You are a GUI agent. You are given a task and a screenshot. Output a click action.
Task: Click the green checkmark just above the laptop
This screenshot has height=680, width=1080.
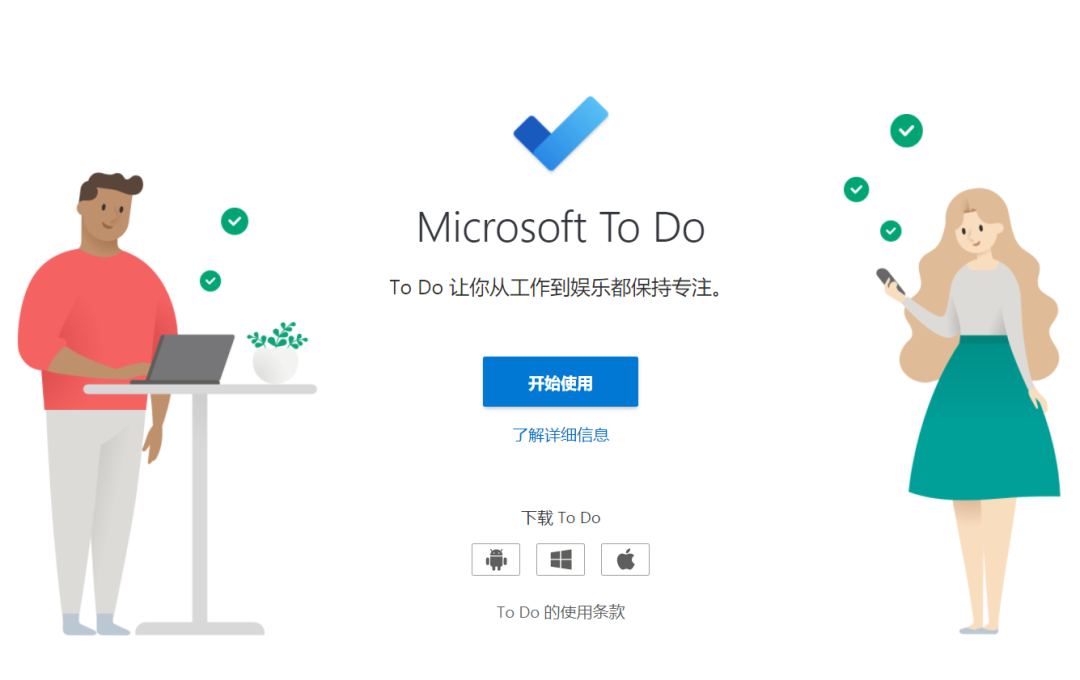(210, 280)
